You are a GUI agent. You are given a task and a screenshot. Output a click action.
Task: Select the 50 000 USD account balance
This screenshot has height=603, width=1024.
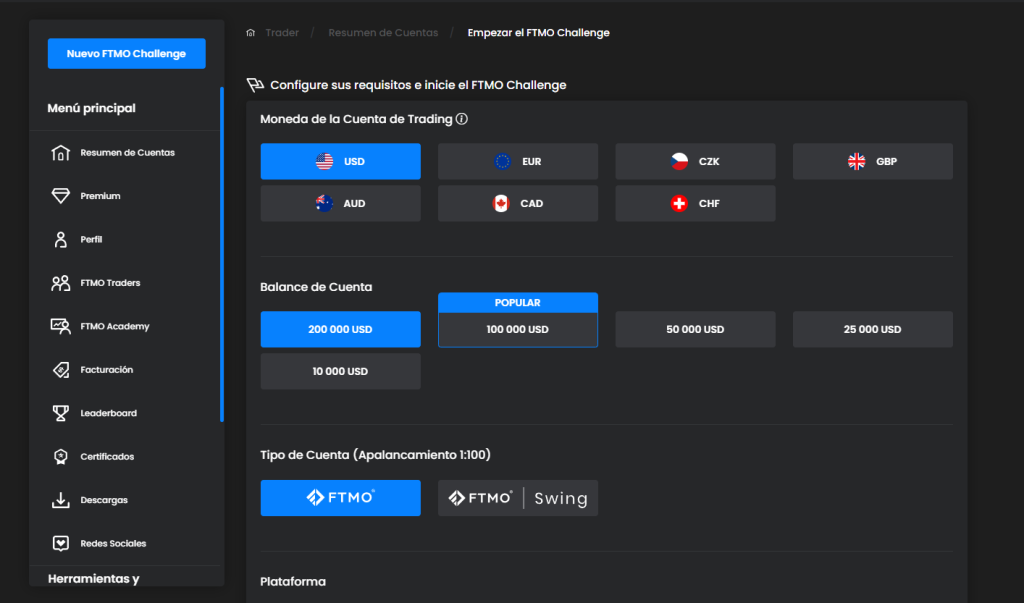696,329
